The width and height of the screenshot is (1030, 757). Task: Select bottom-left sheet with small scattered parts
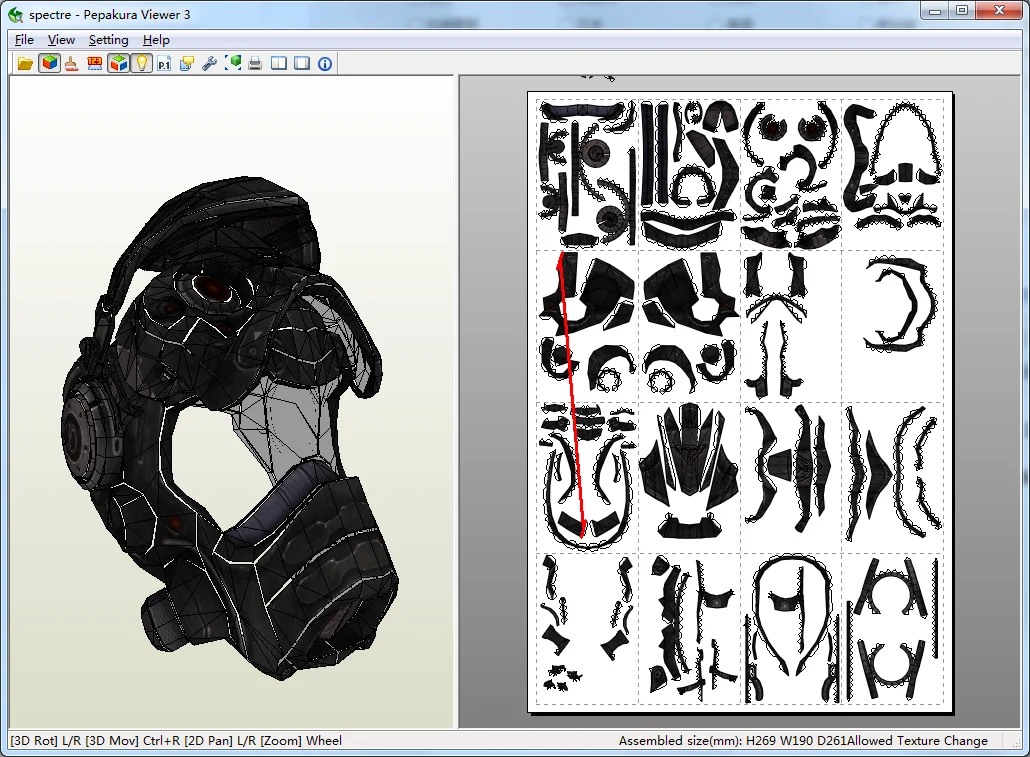(587, 628)
